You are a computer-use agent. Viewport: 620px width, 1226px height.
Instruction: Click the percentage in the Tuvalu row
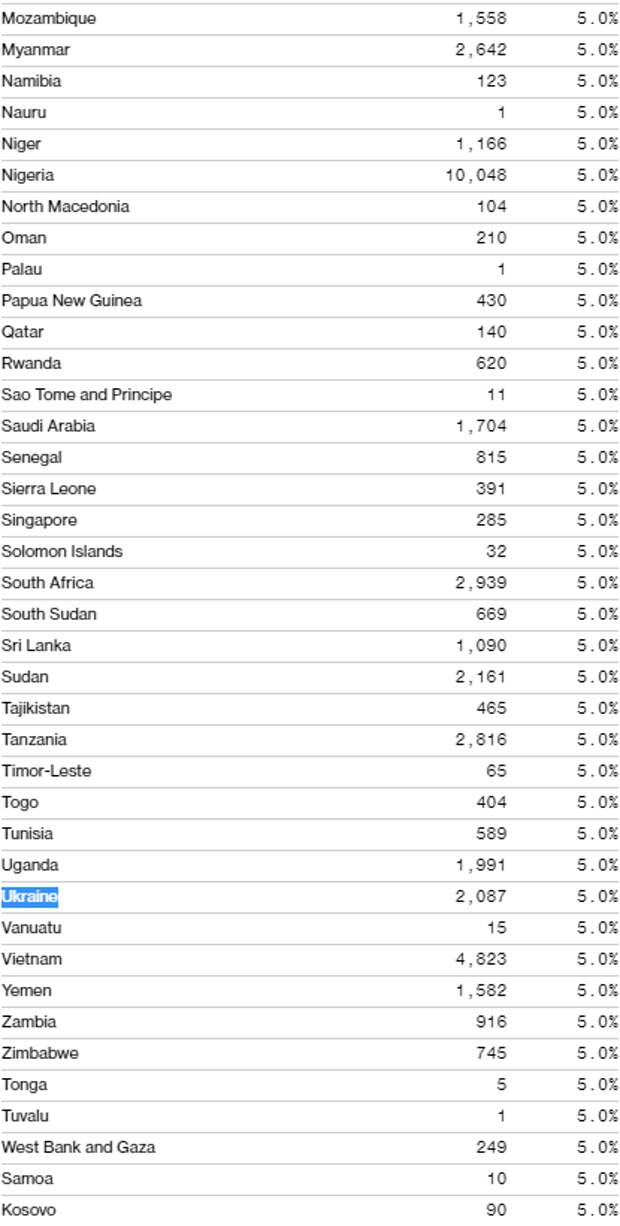pyautogui.click(x=597, y=1116)
